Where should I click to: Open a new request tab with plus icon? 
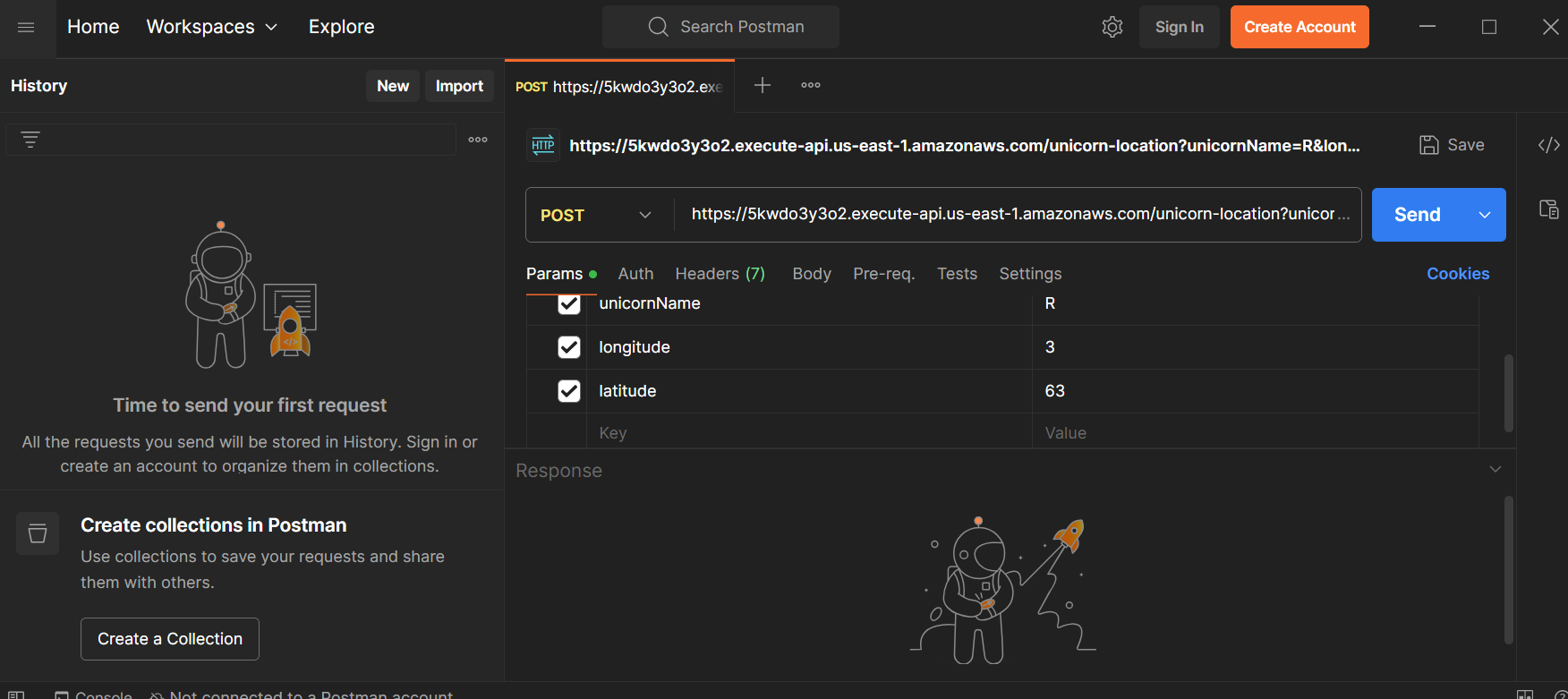pos(763,85)
